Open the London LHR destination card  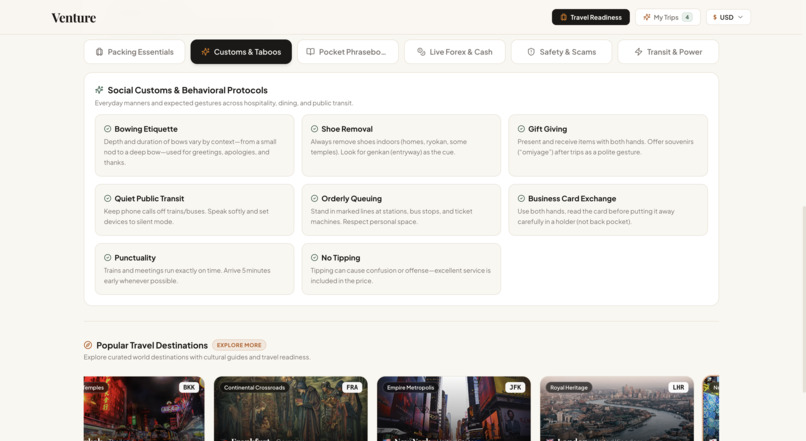(617, 409)
